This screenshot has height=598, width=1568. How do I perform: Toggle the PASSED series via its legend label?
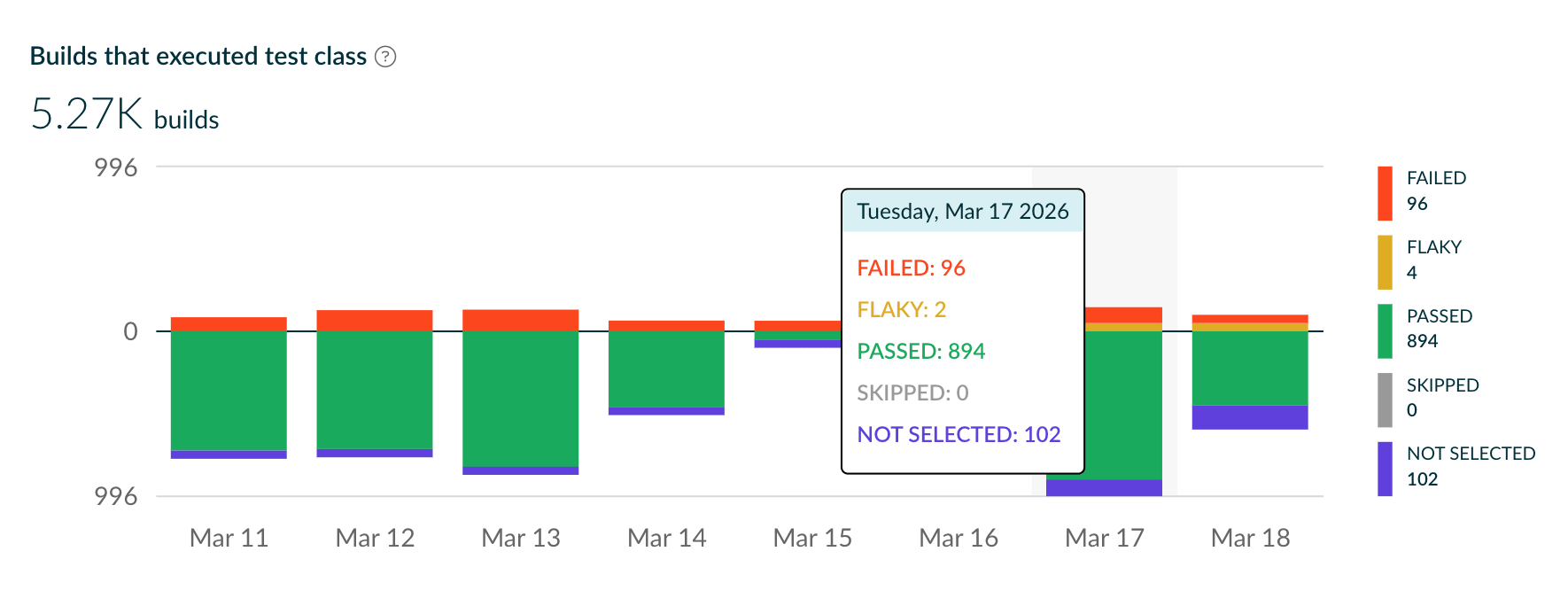1439,316
